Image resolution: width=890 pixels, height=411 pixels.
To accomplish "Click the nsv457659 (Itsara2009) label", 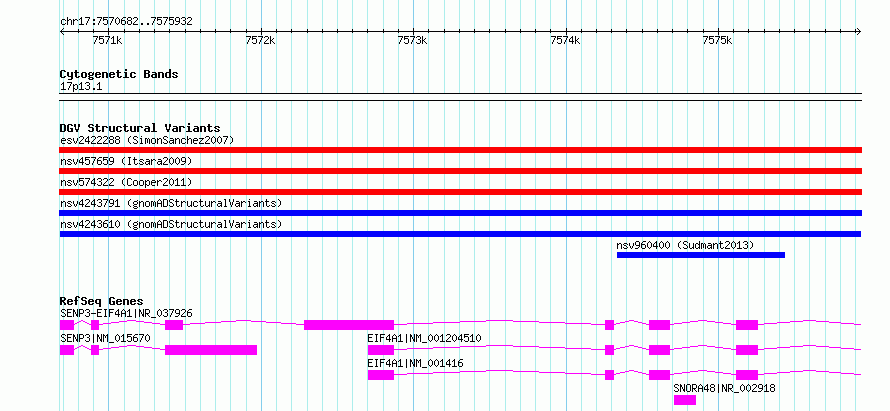I will click(x=126, y=161).
